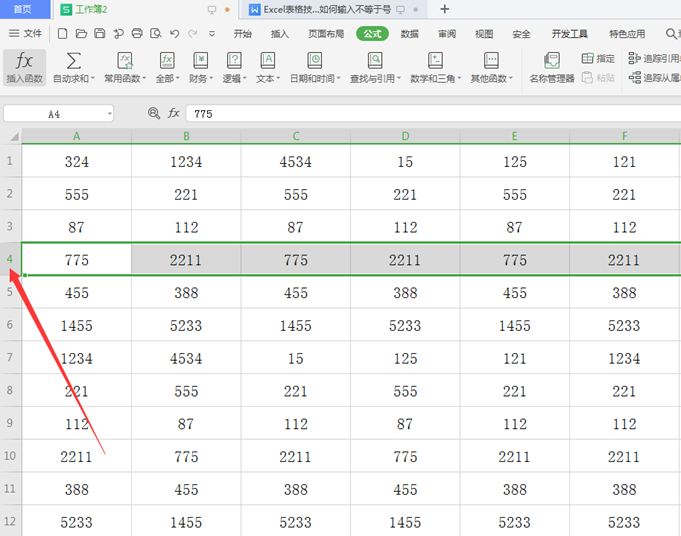Click the Save icon in quick toolbar
Image resolution: width=681 pixels, height=536 pixels.
pyautogui.click(x=100, y=33)
